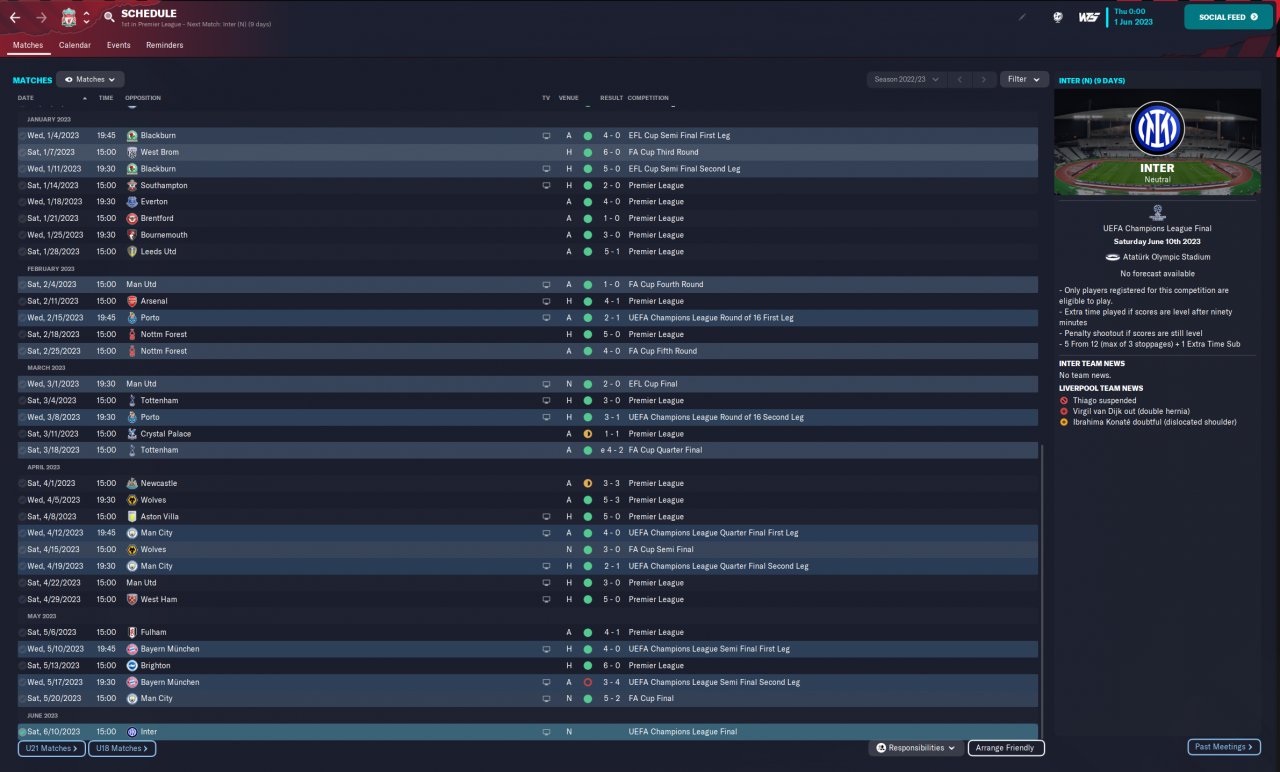Click the matches list vertical scrollbar
The image size is (1280, 772).
1042,590
